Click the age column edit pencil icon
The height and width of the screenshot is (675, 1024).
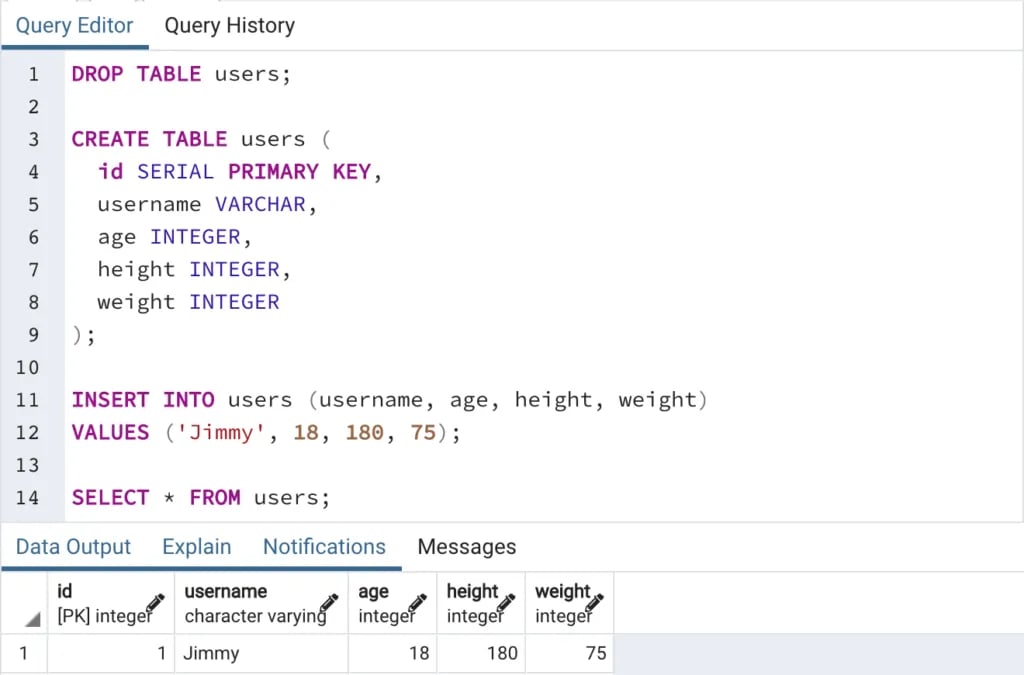(417, 602)
